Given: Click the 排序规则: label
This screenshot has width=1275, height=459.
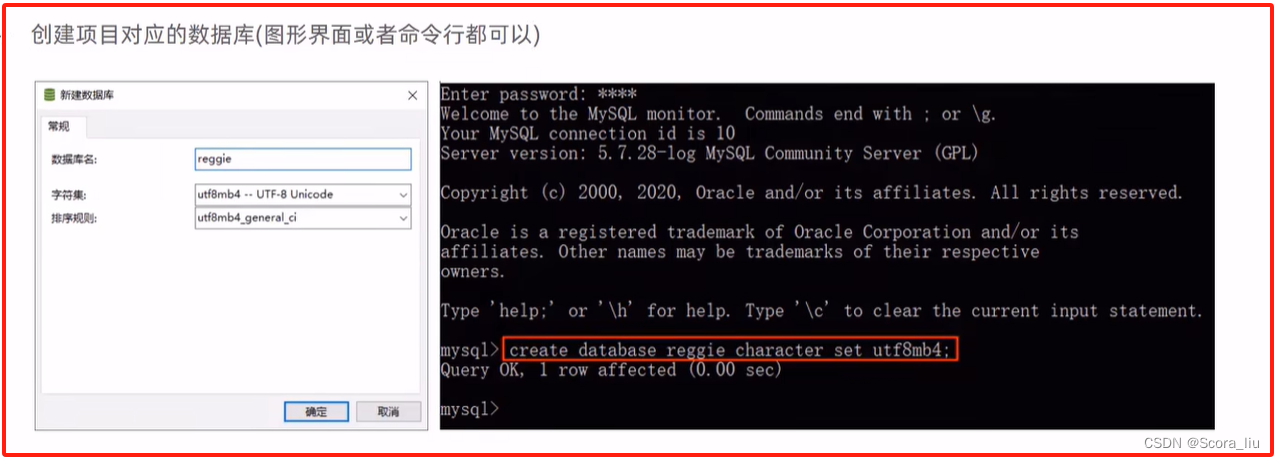Looking at the screenshot, I should tap(74, 218).
